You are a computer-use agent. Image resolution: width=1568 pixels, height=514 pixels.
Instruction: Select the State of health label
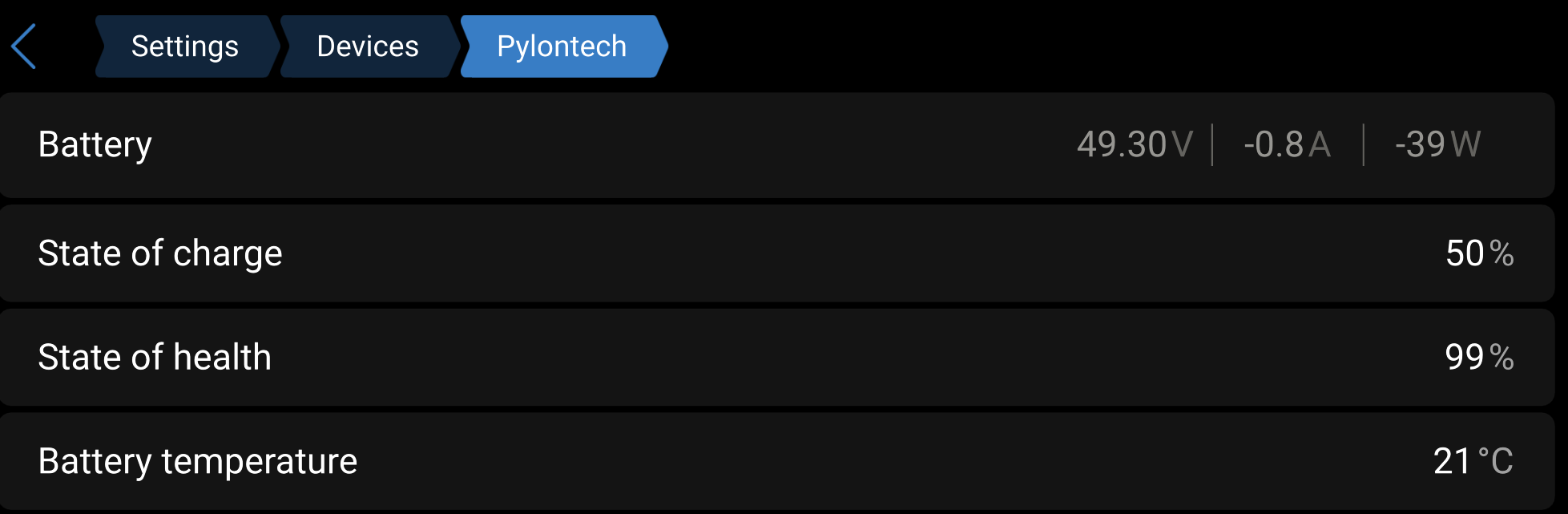(155, 358)
